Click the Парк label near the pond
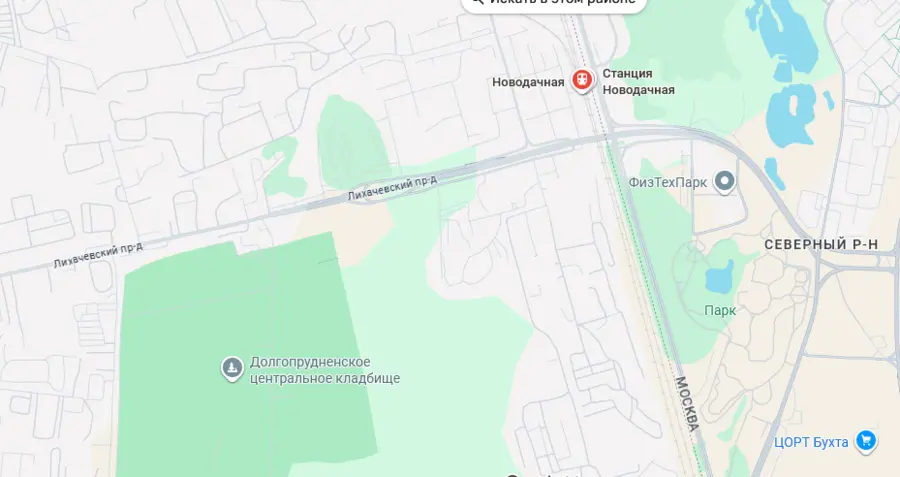This screenshot has height=477, width=900. (720, 311)
